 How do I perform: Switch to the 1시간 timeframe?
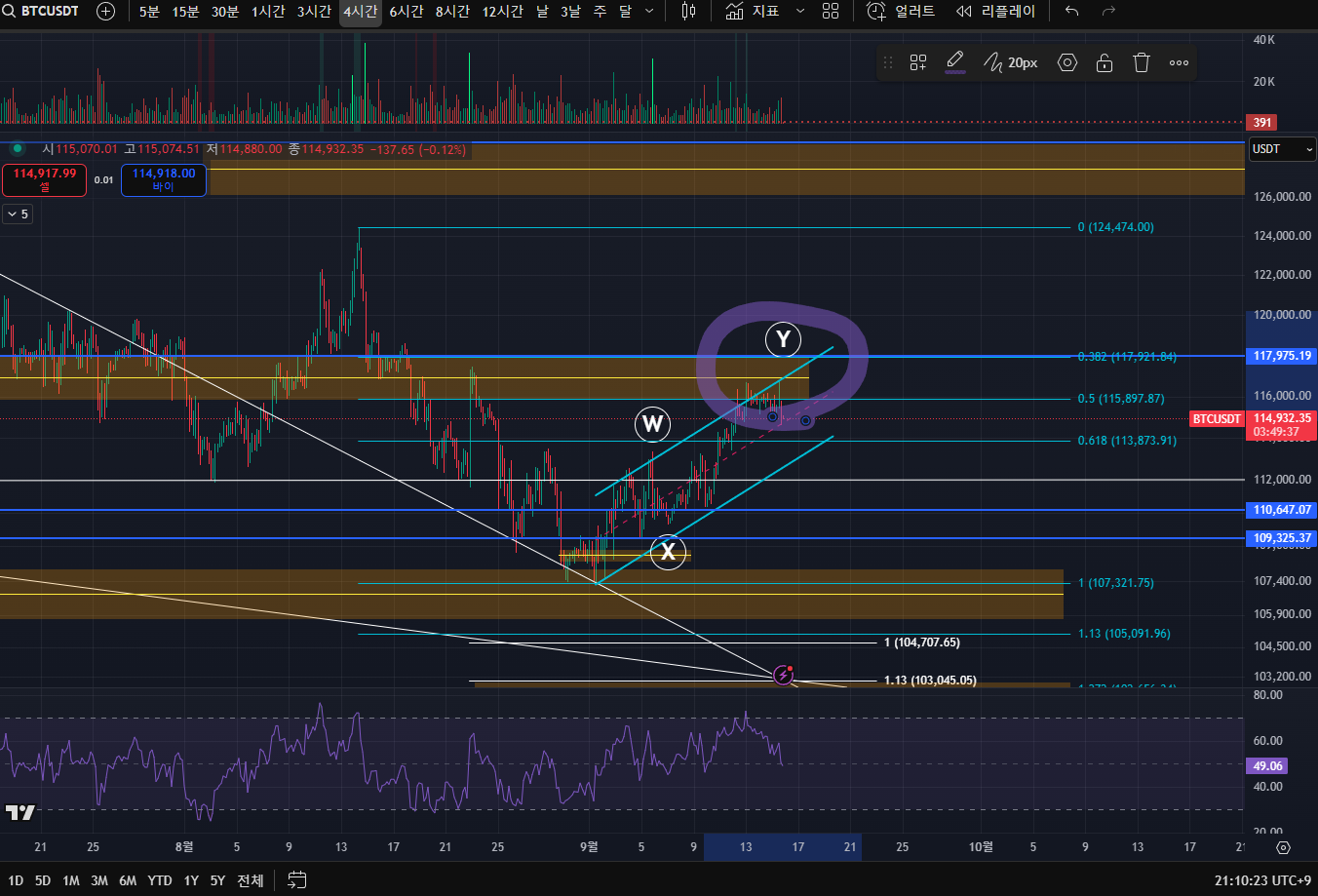268,12
